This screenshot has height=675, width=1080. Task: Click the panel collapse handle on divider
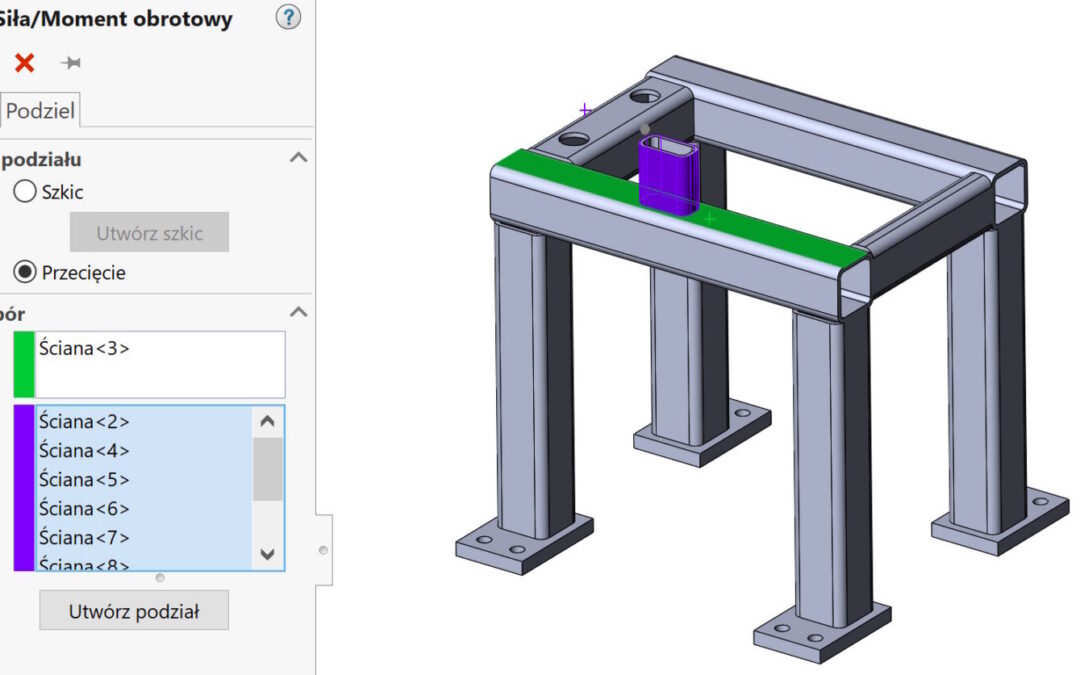[322, 550]
